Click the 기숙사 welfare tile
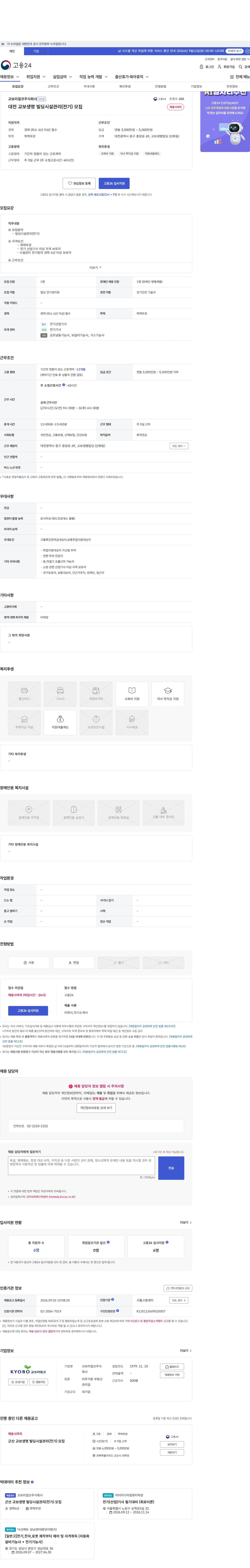250x1568 pixels. tap(60, 694)
